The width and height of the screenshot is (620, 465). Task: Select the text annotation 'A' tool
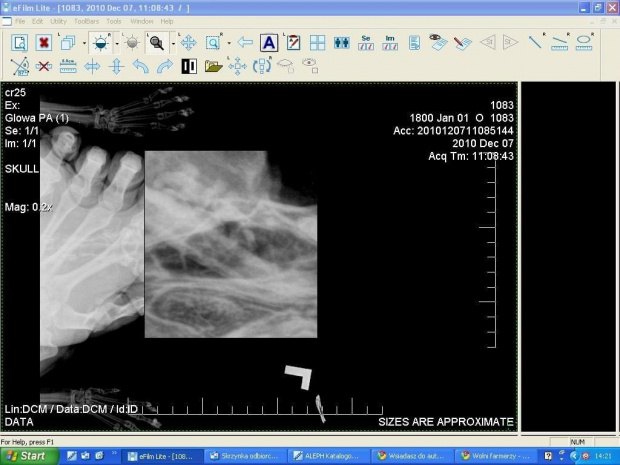click(x=269, y=43)
